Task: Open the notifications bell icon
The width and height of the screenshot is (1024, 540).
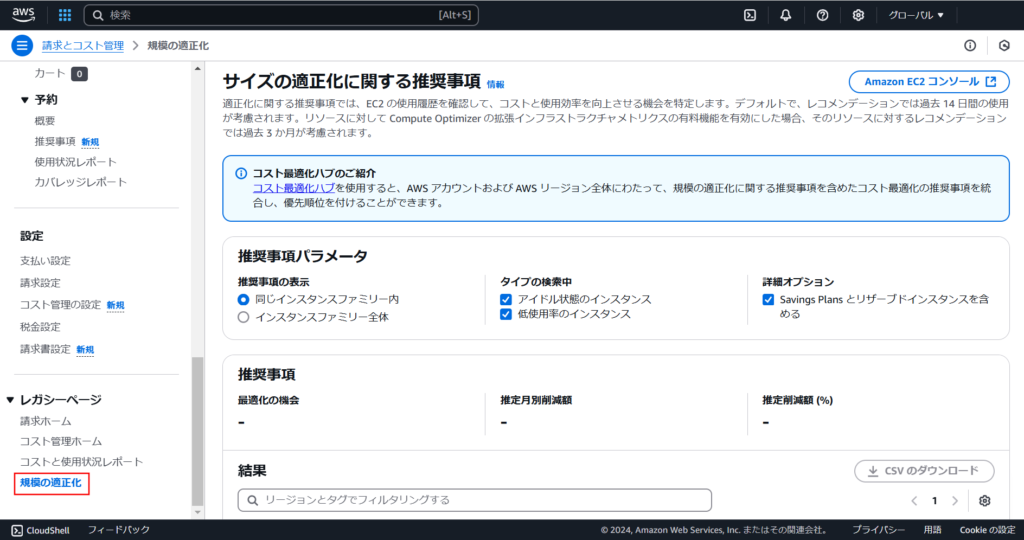Action: point(786,15)
